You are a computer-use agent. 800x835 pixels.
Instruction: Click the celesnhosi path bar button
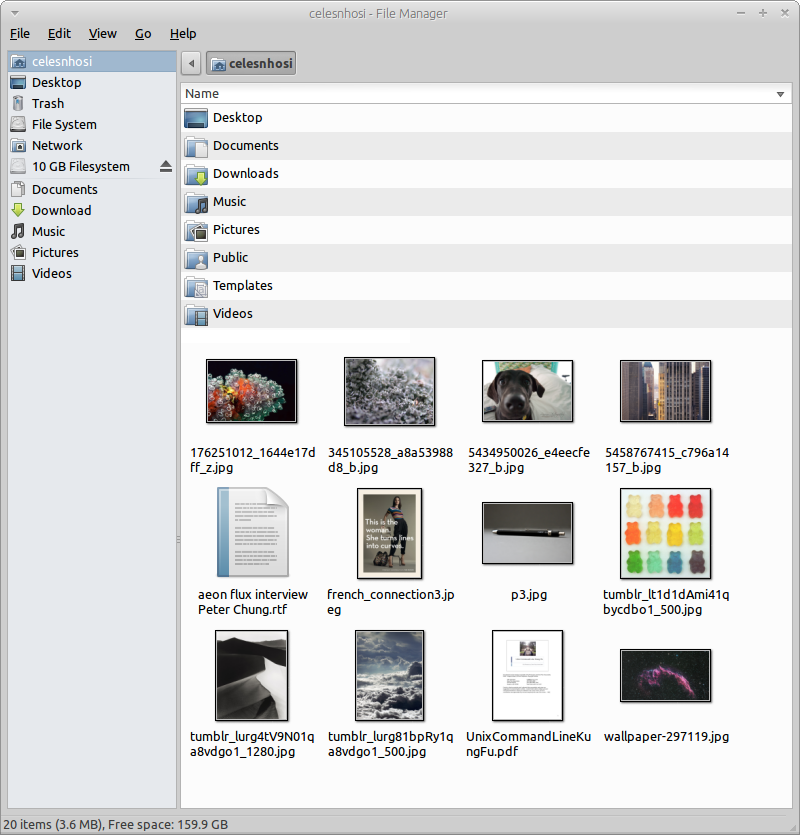(251, 63)
